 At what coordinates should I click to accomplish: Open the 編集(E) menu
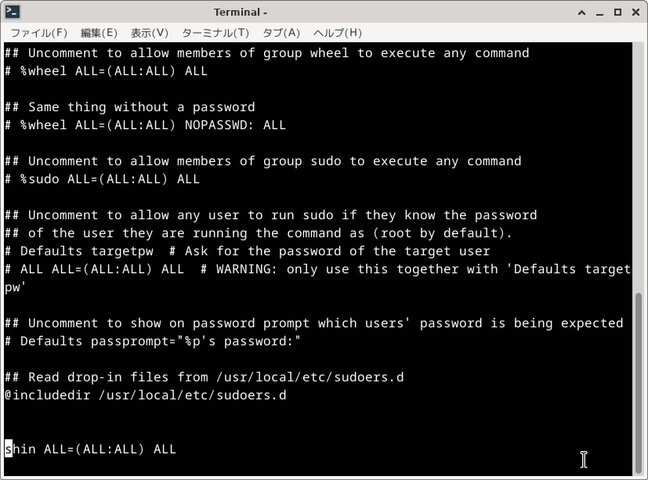(100, 33)
